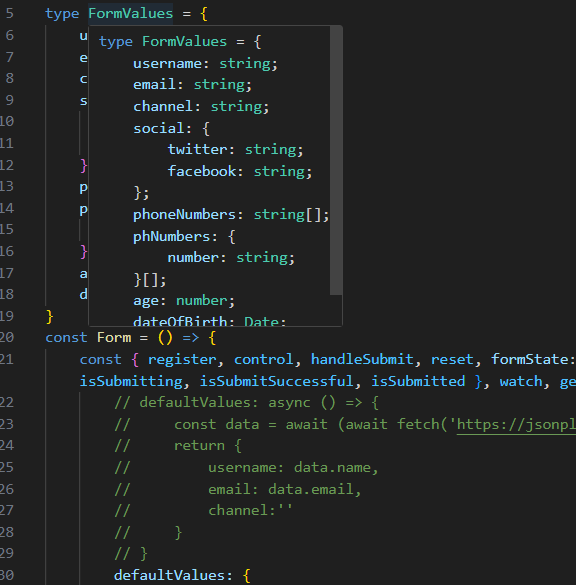576x585 pixels.
Task: Click the isSubmitting identifier
Action: (131, 381)
